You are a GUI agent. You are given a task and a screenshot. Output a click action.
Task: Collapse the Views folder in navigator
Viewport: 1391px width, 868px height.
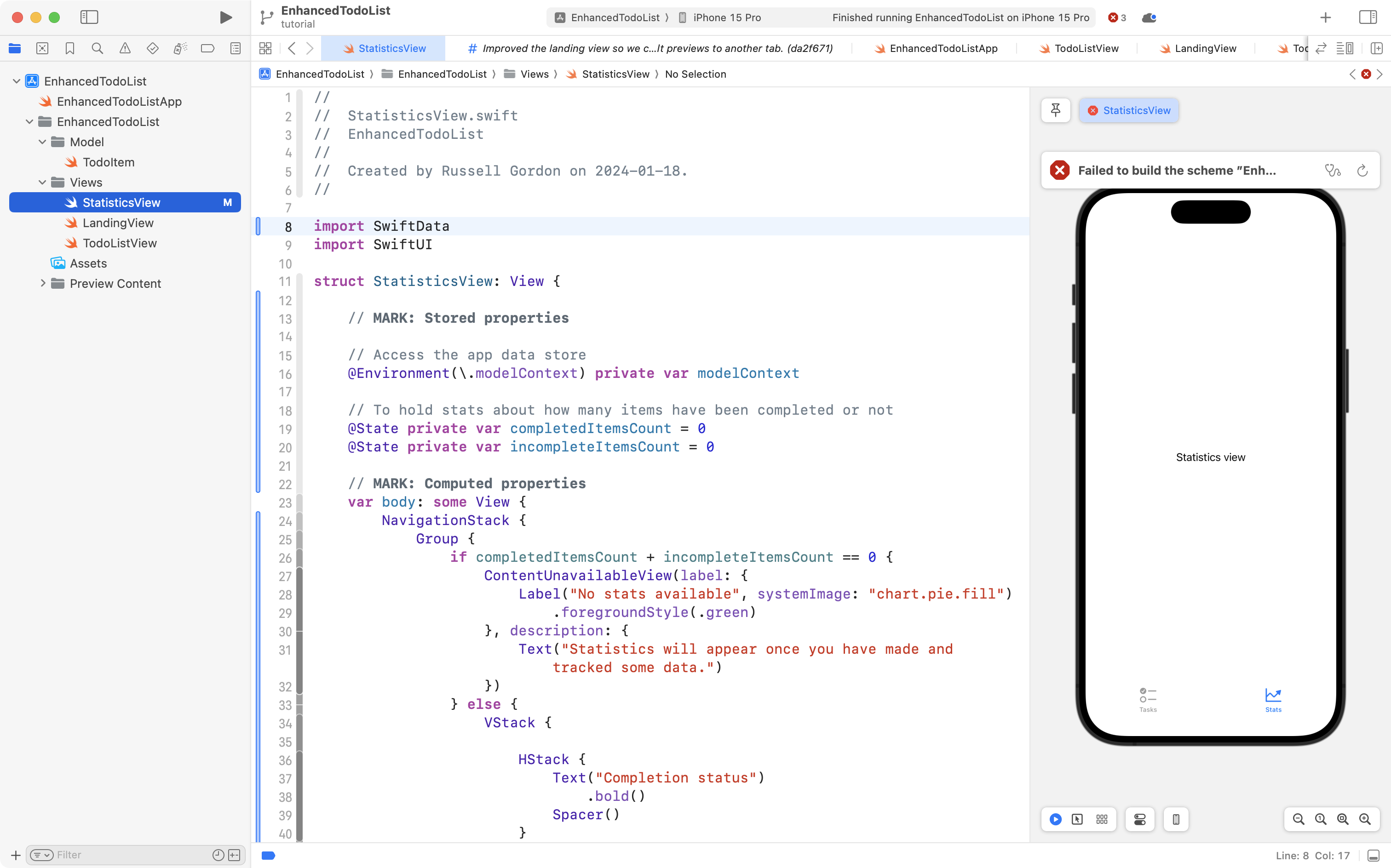point(41,182)
